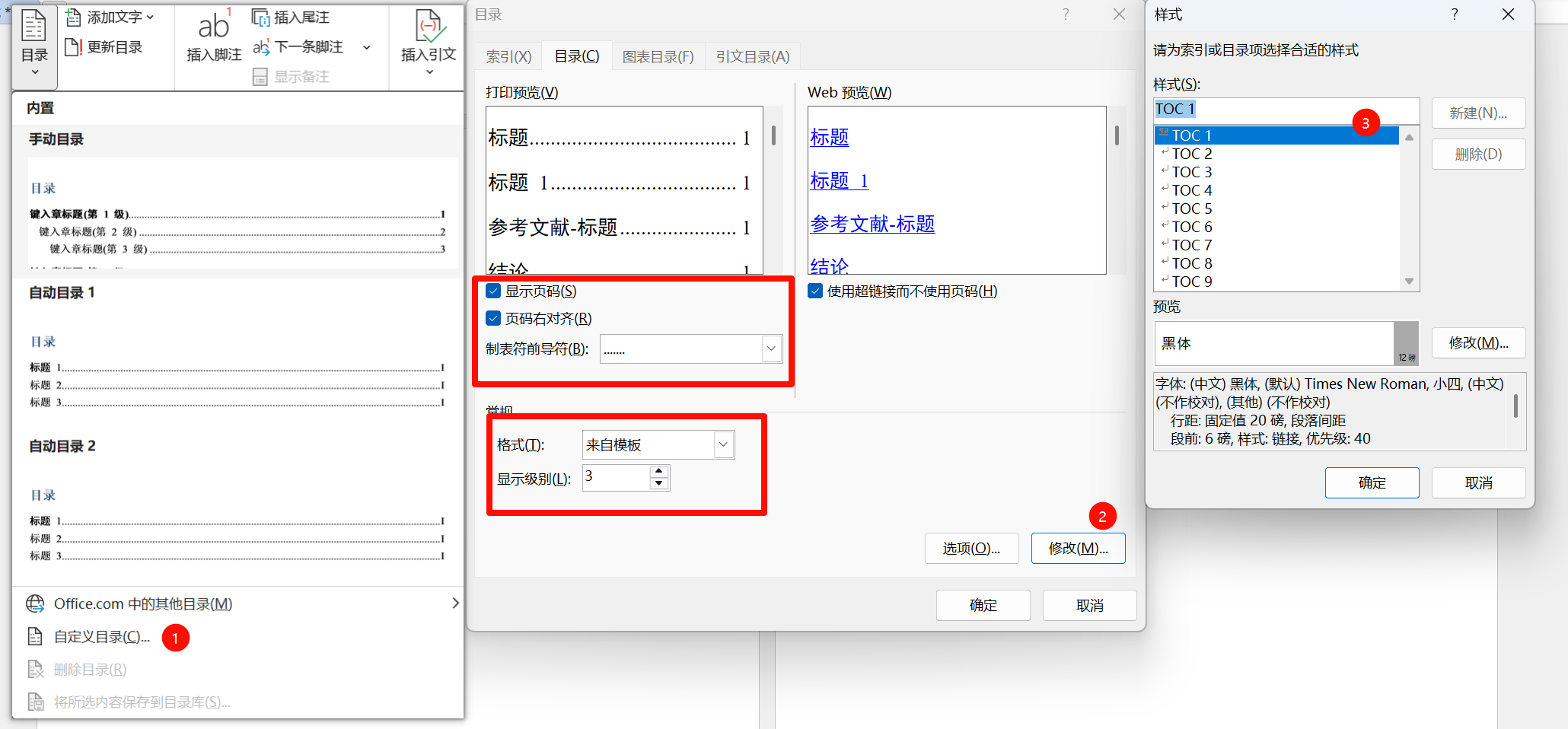Open Office.com 中的其他目录 globe item
Screen dimensions: 1568x729
[35, 603]
